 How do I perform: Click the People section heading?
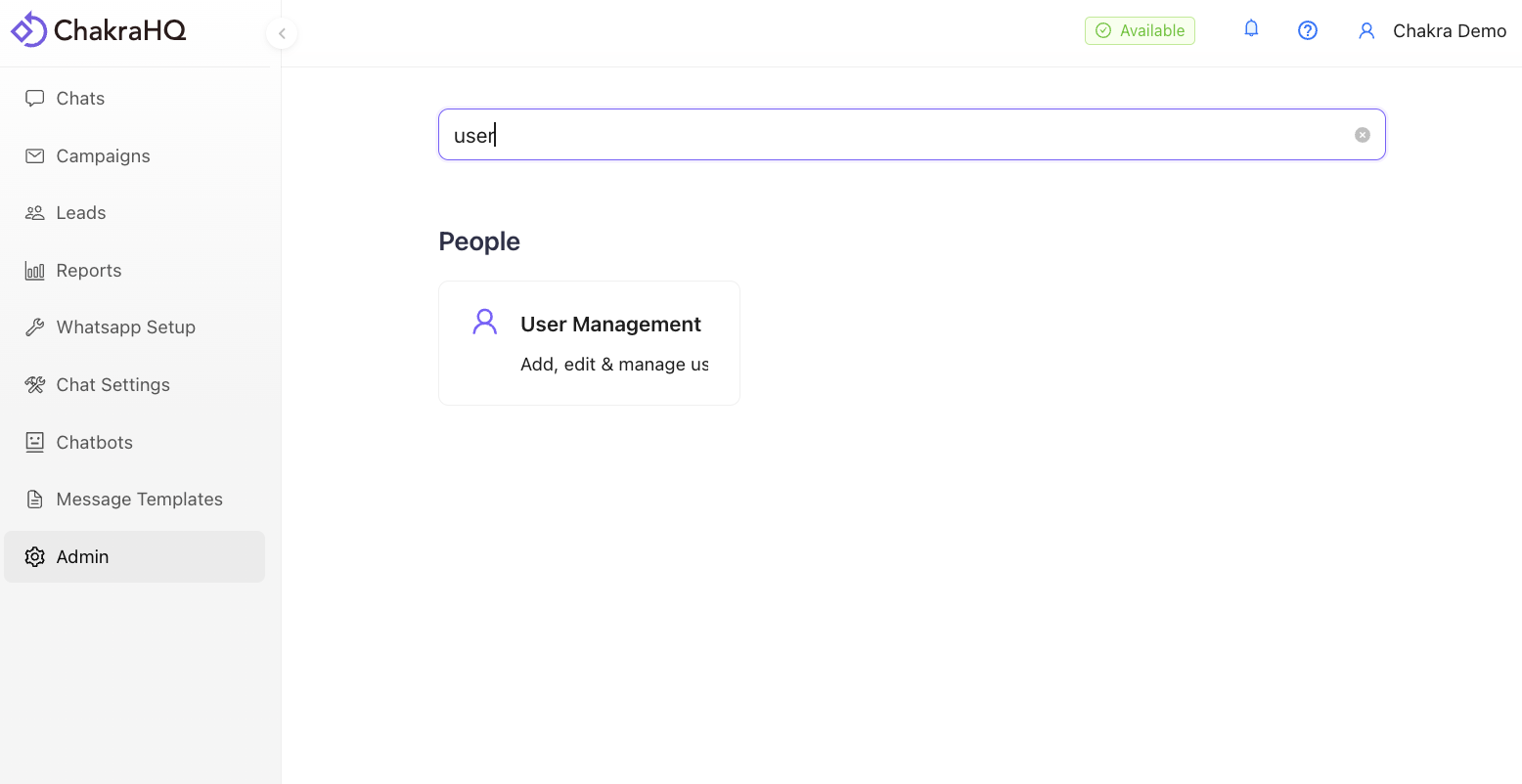(x=479, y=241)
